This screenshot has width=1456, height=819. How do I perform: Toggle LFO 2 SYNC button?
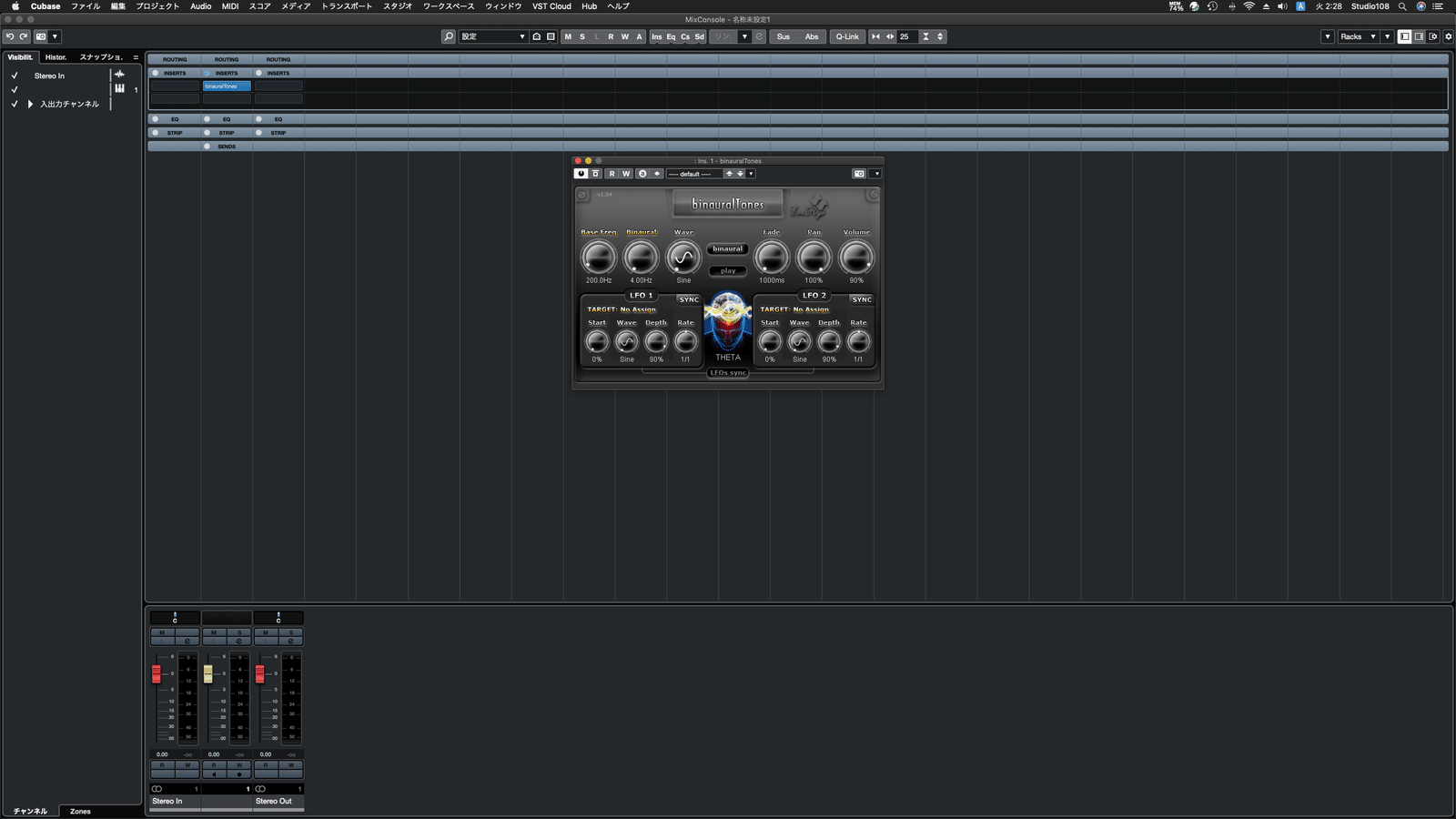(862, 299)
